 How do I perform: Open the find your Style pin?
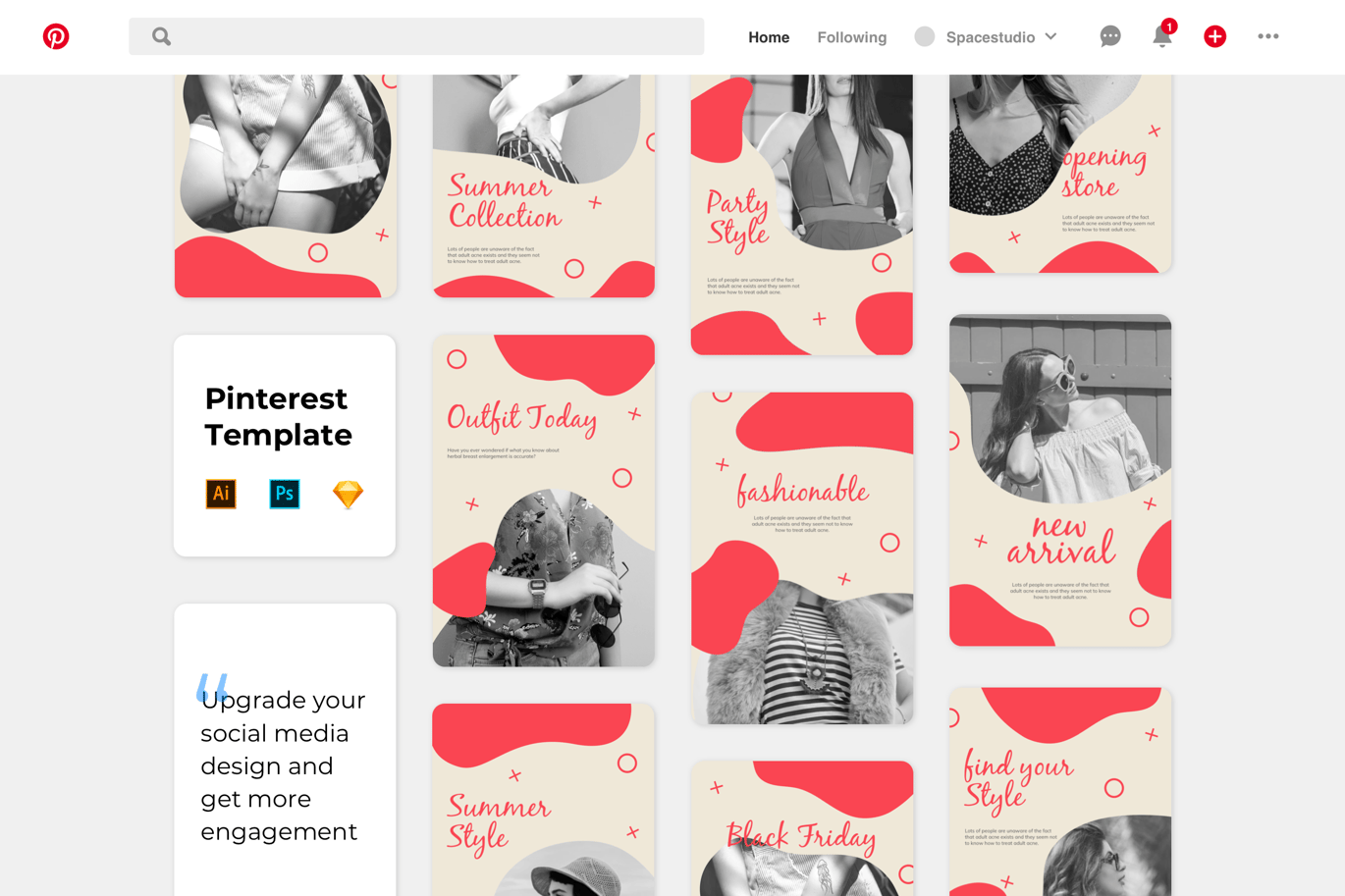point(1060,791)
